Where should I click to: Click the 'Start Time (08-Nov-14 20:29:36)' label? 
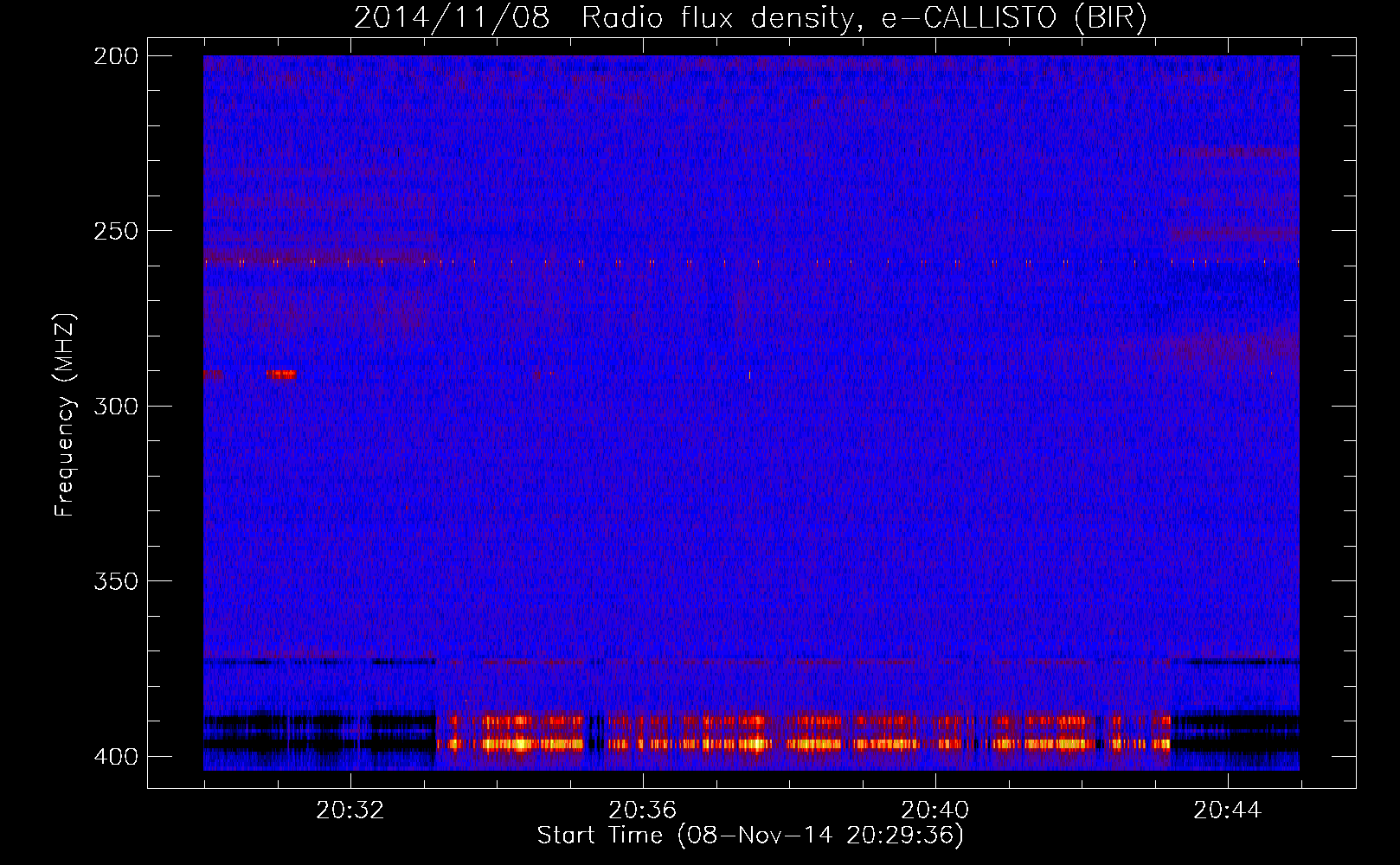750,836
